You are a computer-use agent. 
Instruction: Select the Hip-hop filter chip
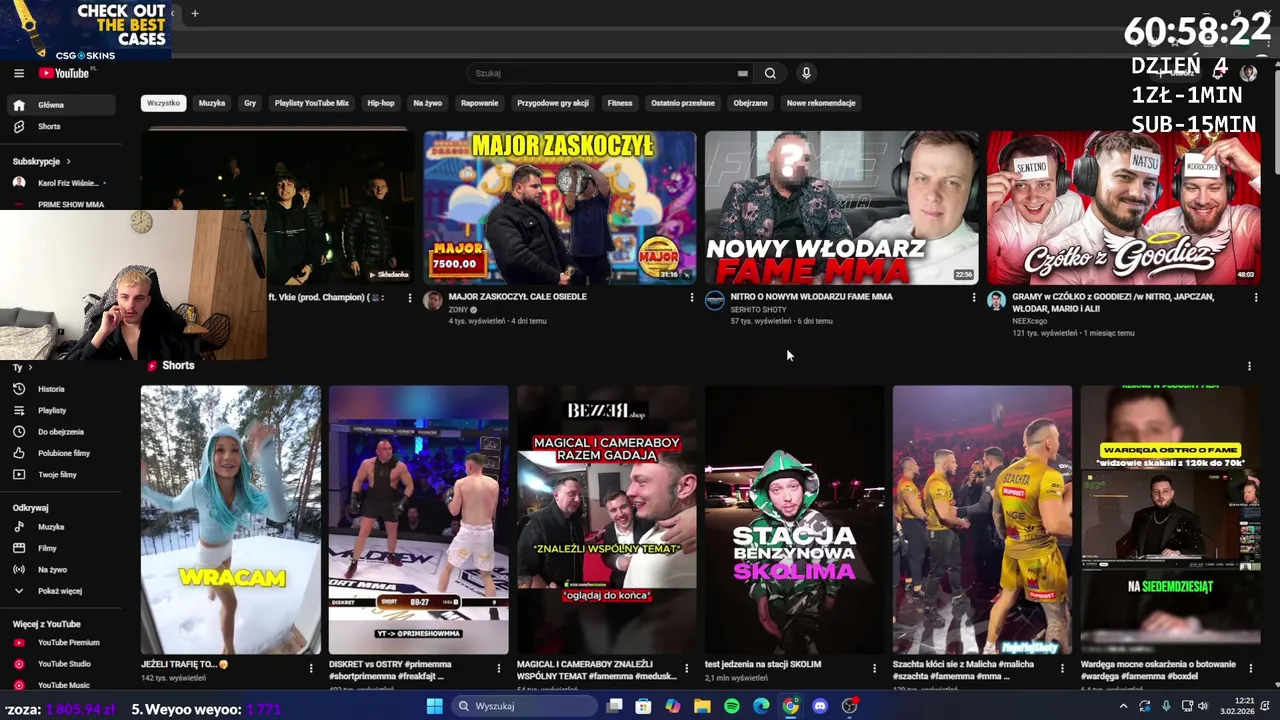coord(381,103)
